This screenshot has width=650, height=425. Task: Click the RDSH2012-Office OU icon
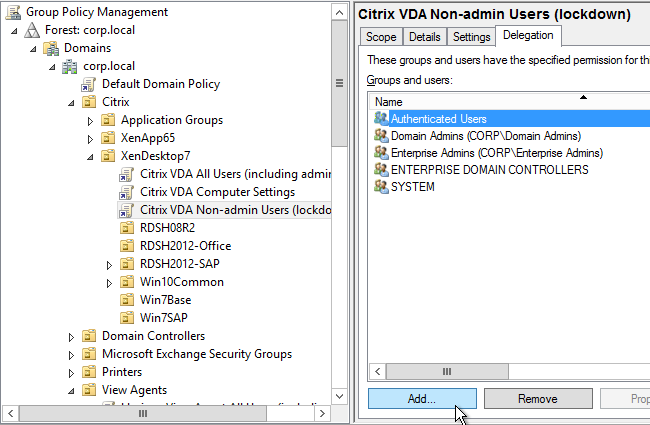tap(127, 246)
